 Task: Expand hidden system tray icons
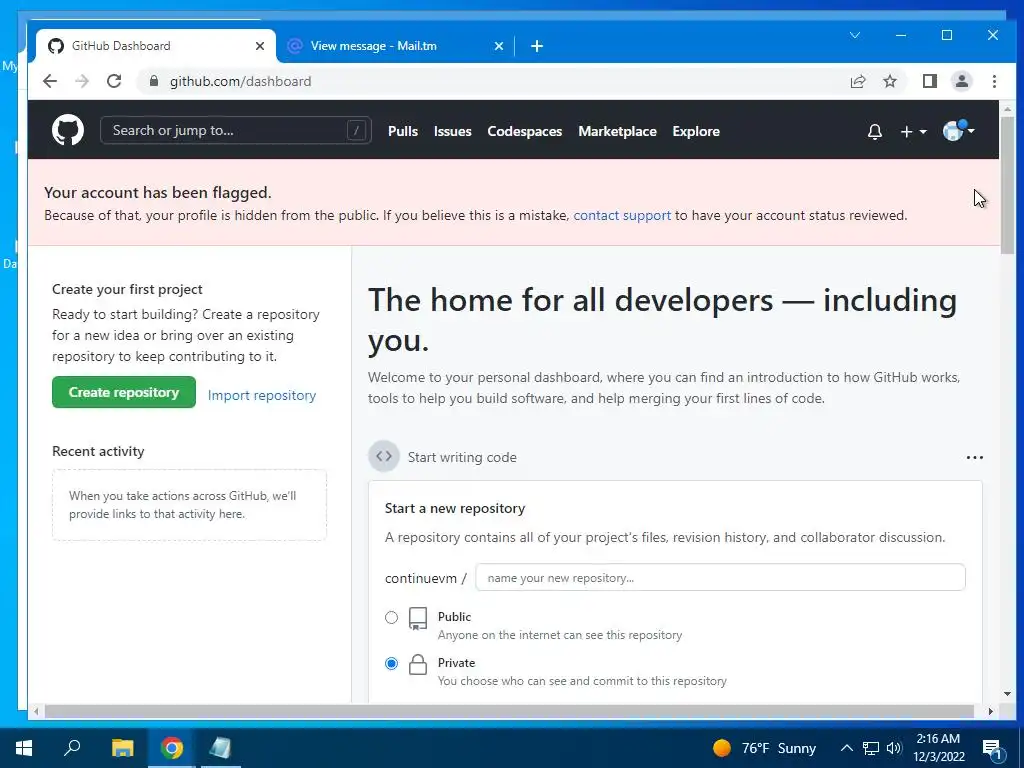click(846, 748)
